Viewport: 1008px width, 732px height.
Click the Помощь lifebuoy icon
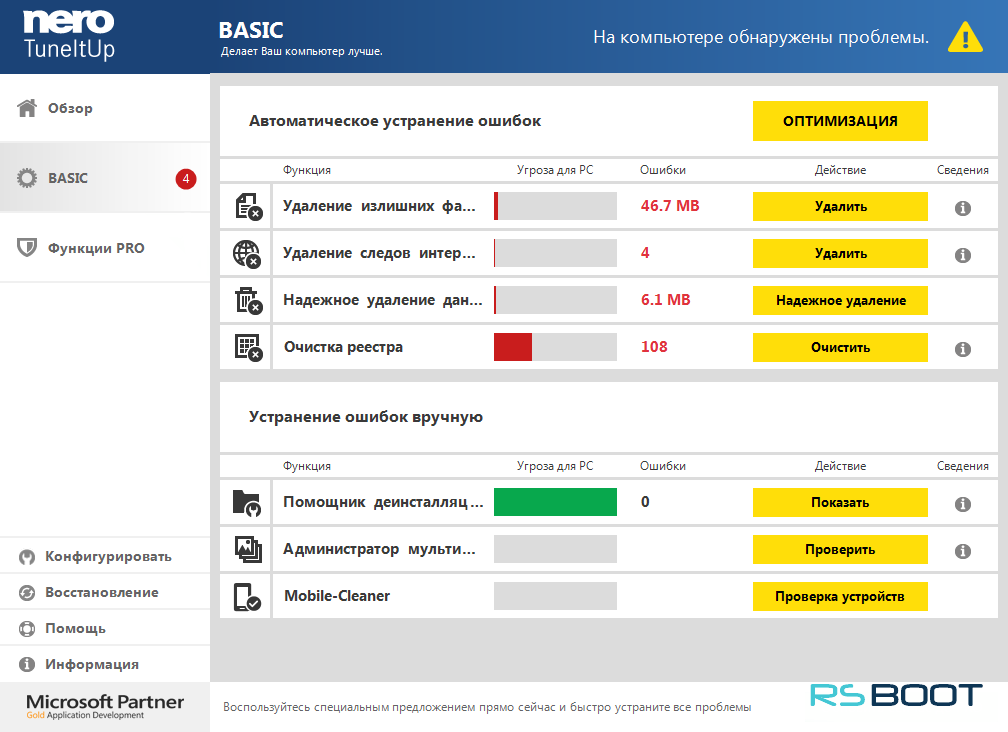(x=27, y=629)
